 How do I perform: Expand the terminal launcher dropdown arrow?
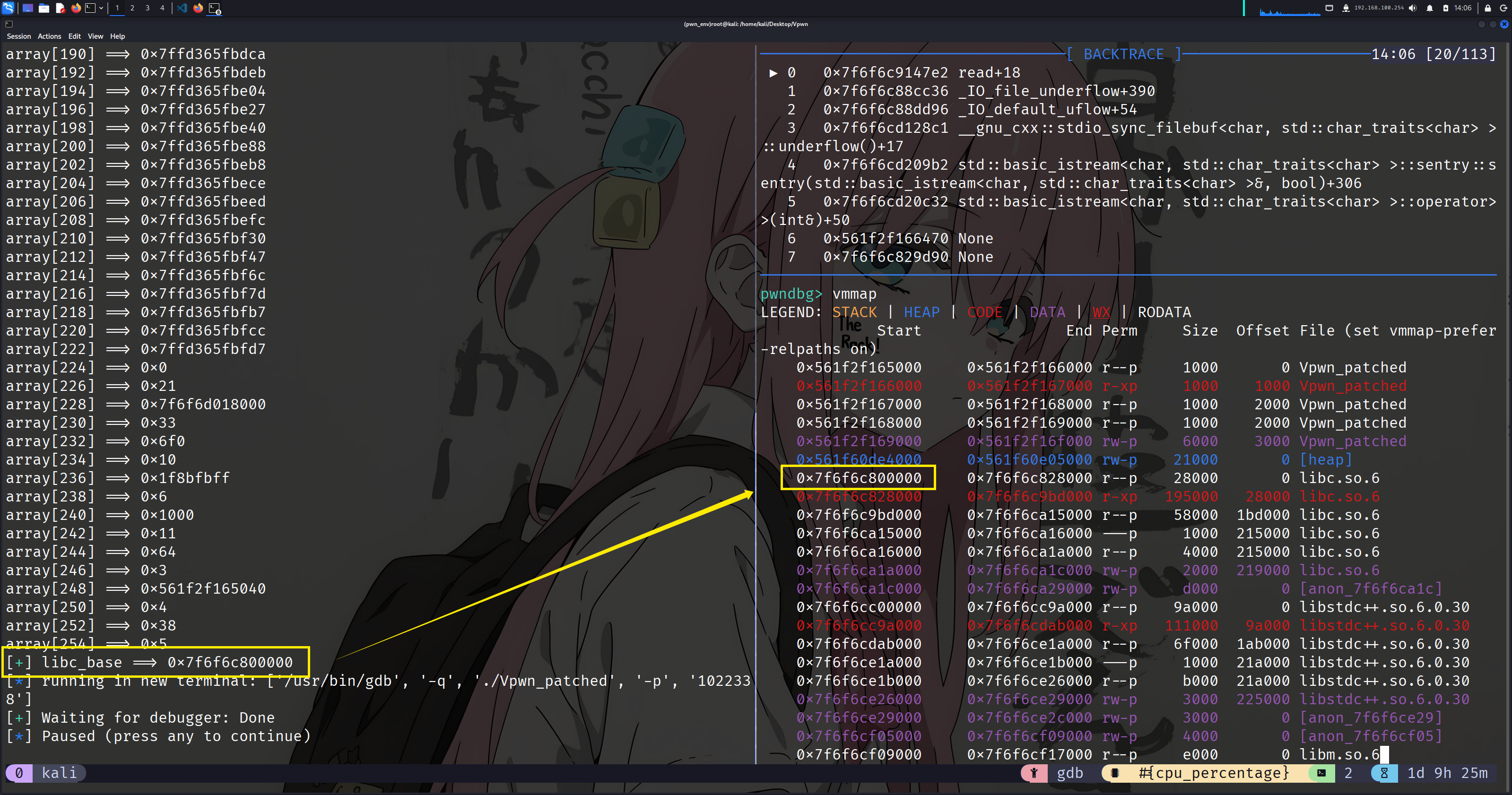(101, 8)
